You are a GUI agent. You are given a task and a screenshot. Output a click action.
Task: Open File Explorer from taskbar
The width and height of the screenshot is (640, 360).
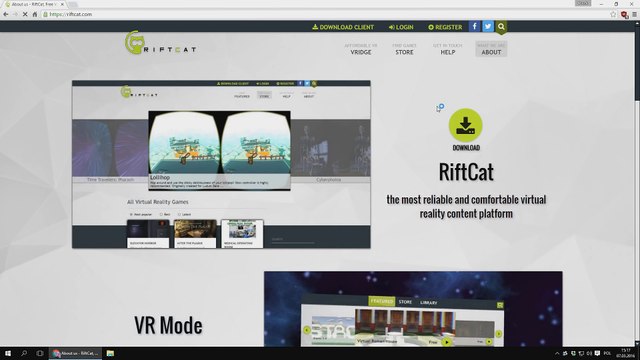pyautogui.click(x=110, y=353)
